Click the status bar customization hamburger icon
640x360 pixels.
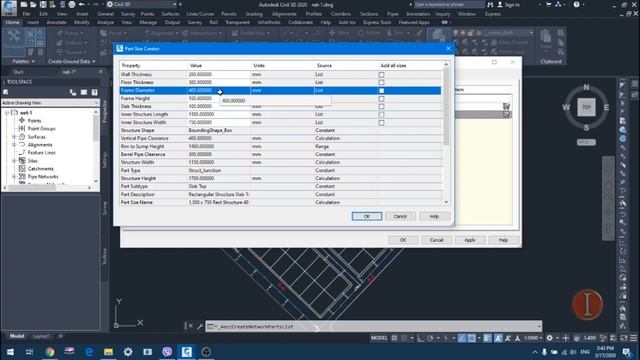tap(633, 338)
